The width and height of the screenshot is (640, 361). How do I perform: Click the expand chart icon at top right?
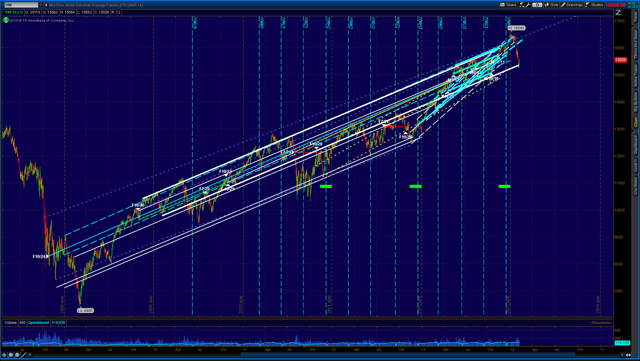click(618, 13)
